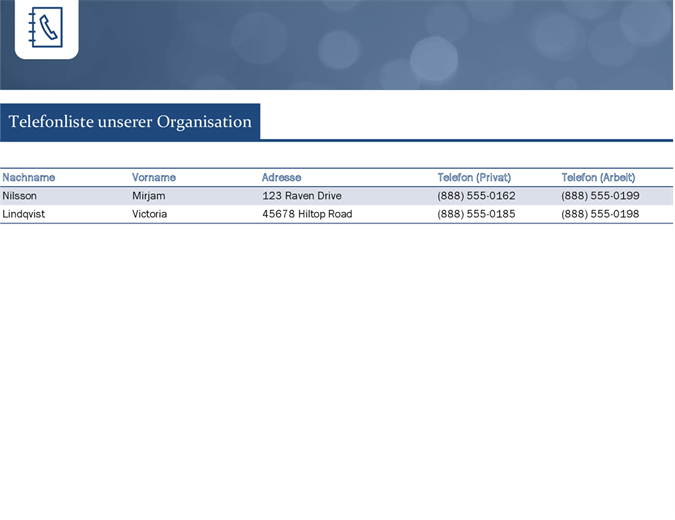This screenshot has height=520, width=675.
Task: Click the 'Mirjam' first name cell
Action: tap(149, 196)
